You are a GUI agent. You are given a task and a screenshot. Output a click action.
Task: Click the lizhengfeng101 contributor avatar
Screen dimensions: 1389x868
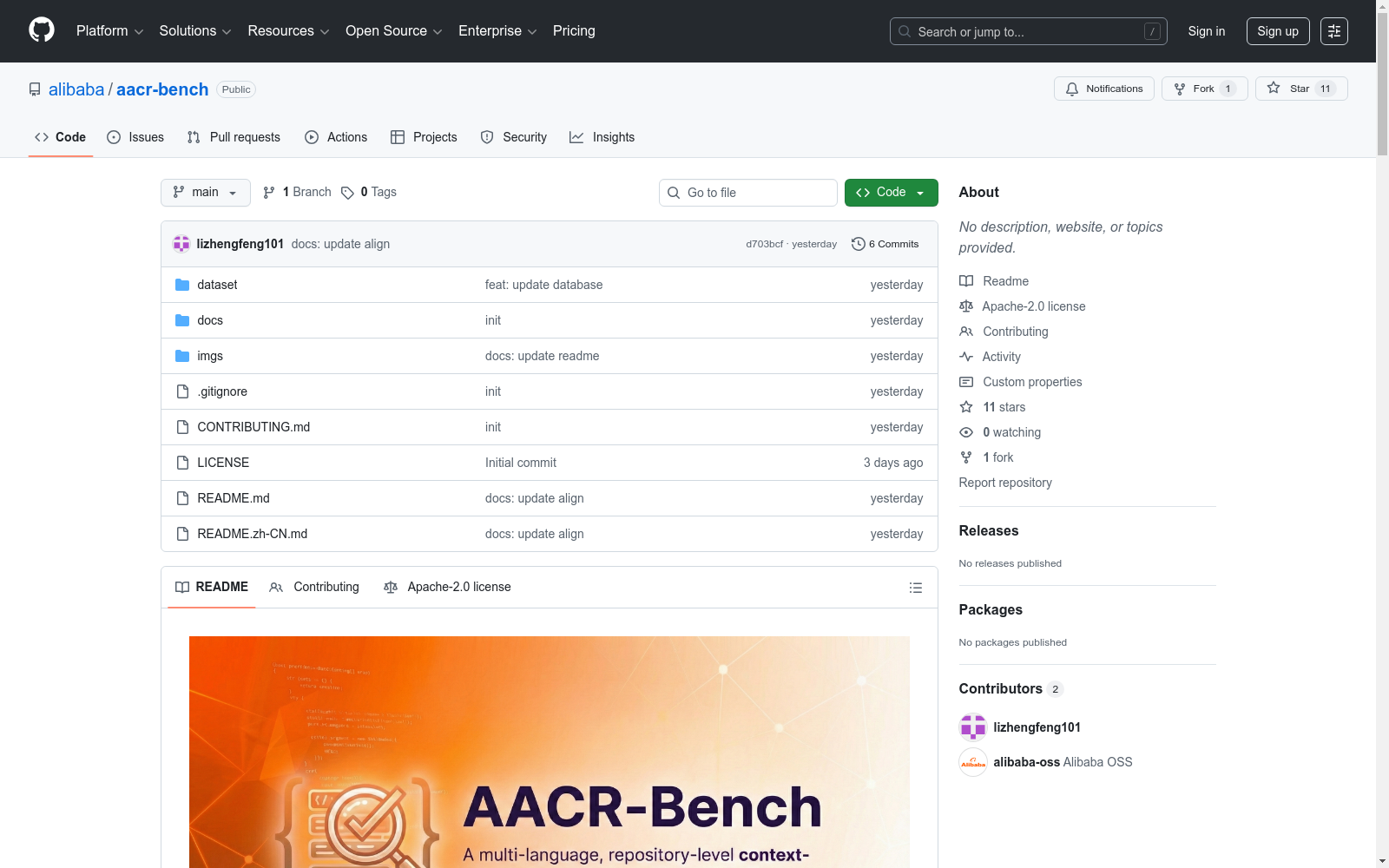point(973,727)
